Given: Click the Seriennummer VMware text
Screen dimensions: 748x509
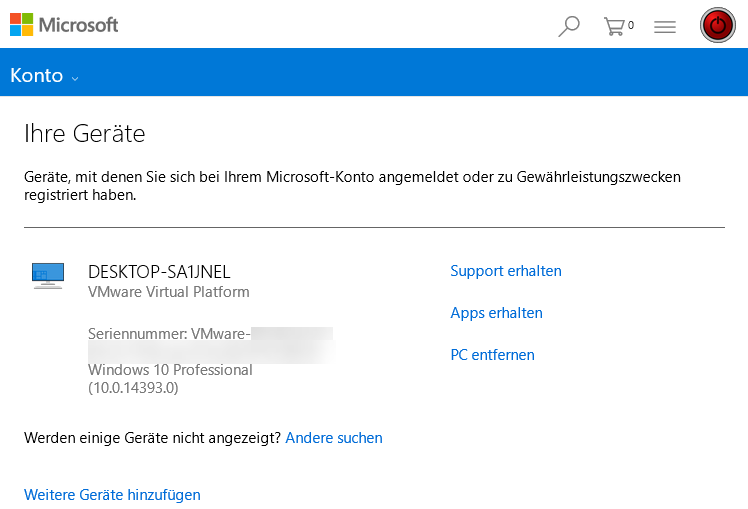Looking at the screenshot, I should pyautogui.click(x=168, y=333).
